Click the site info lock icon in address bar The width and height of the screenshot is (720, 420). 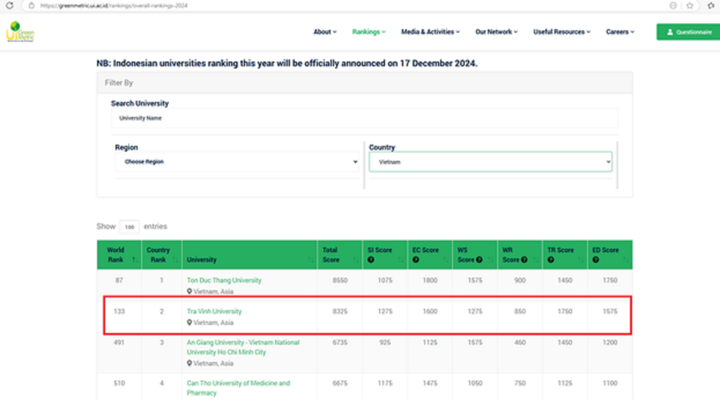pos(31,6)
